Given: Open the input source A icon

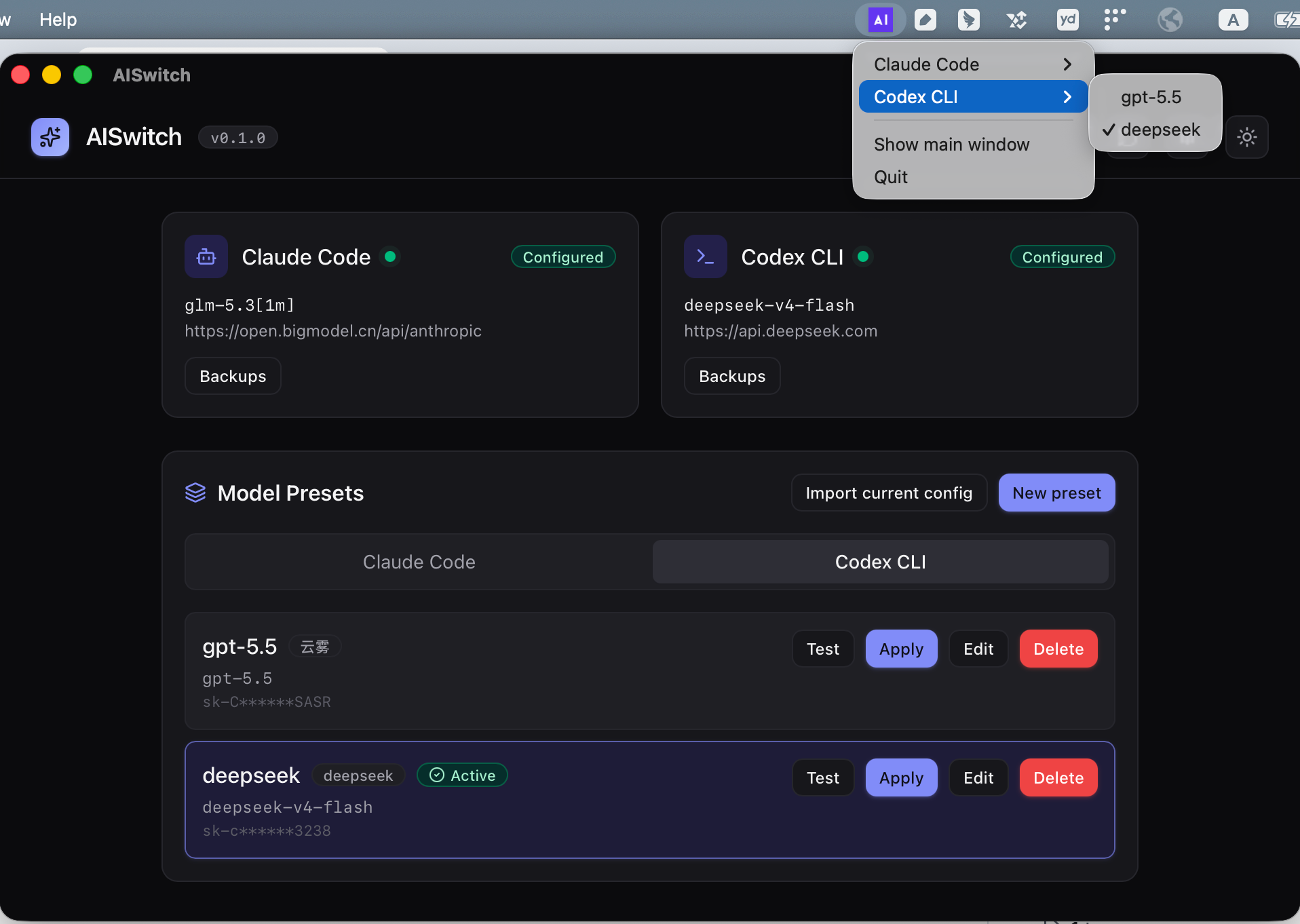Looking at the screenshot, I should pyautogui.click(x=1233, y=20).
